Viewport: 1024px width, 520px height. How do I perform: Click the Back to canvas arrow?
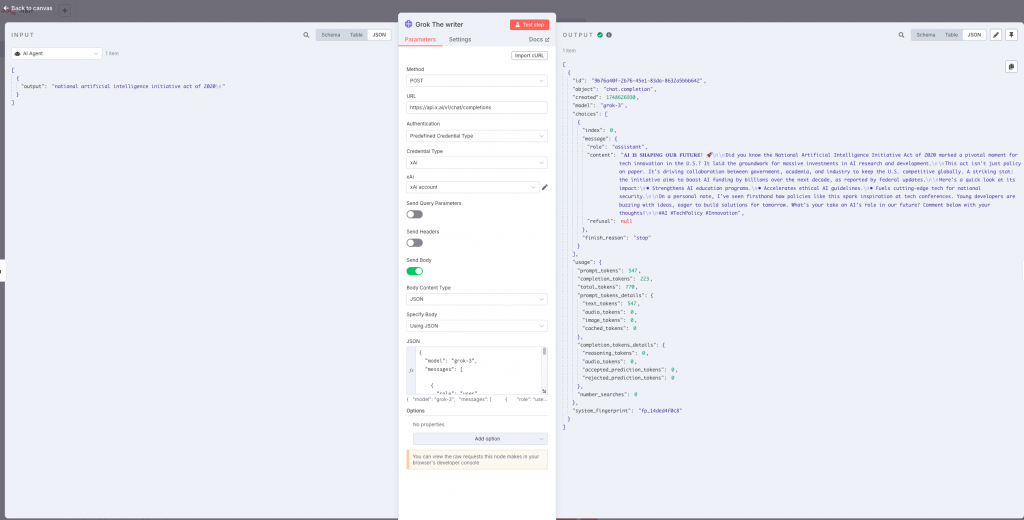point(6,7)
